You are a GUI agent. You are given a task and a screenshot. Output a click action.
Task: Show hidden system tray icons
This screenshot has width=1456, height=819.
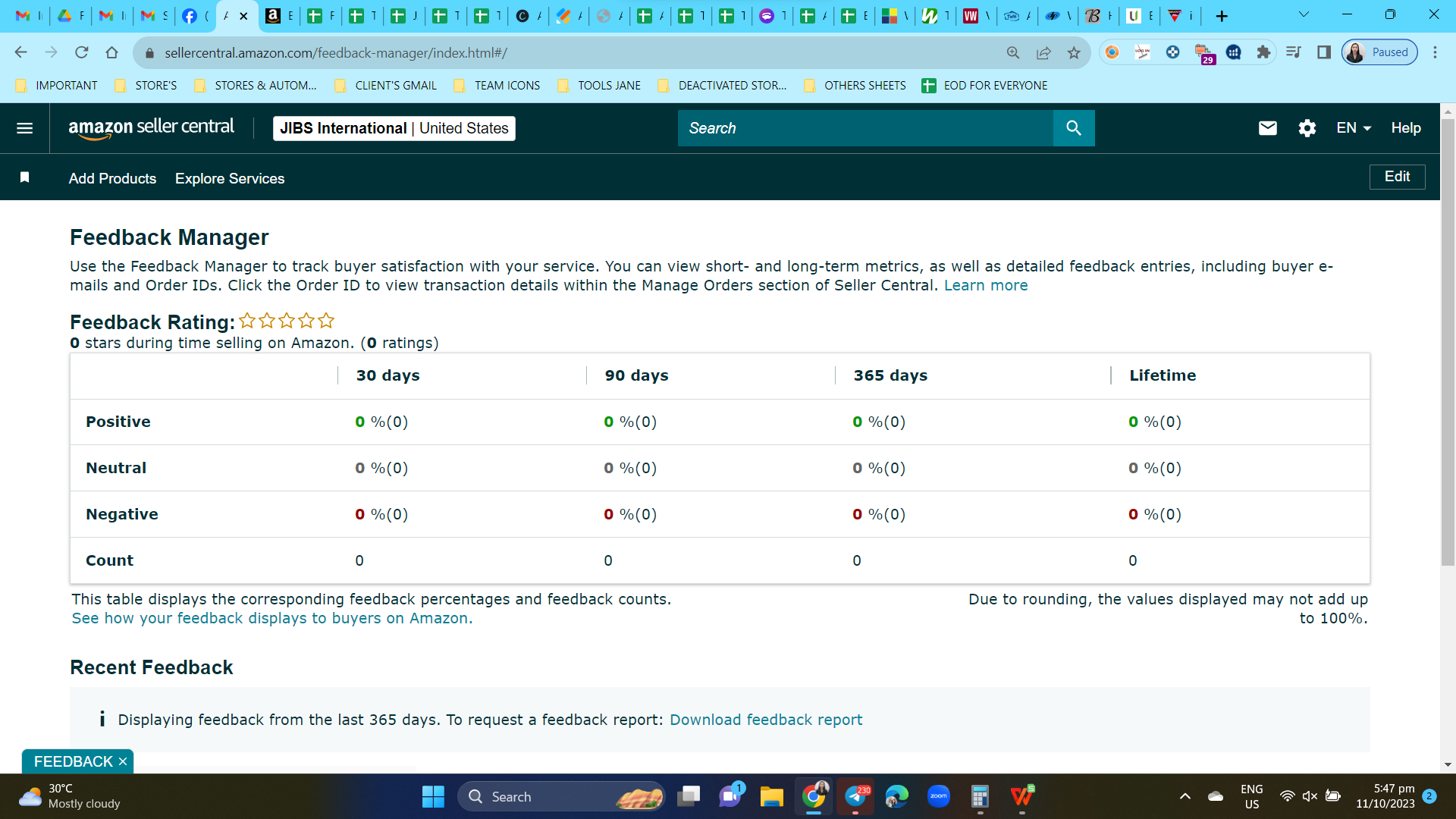(x=1185, y=796)
